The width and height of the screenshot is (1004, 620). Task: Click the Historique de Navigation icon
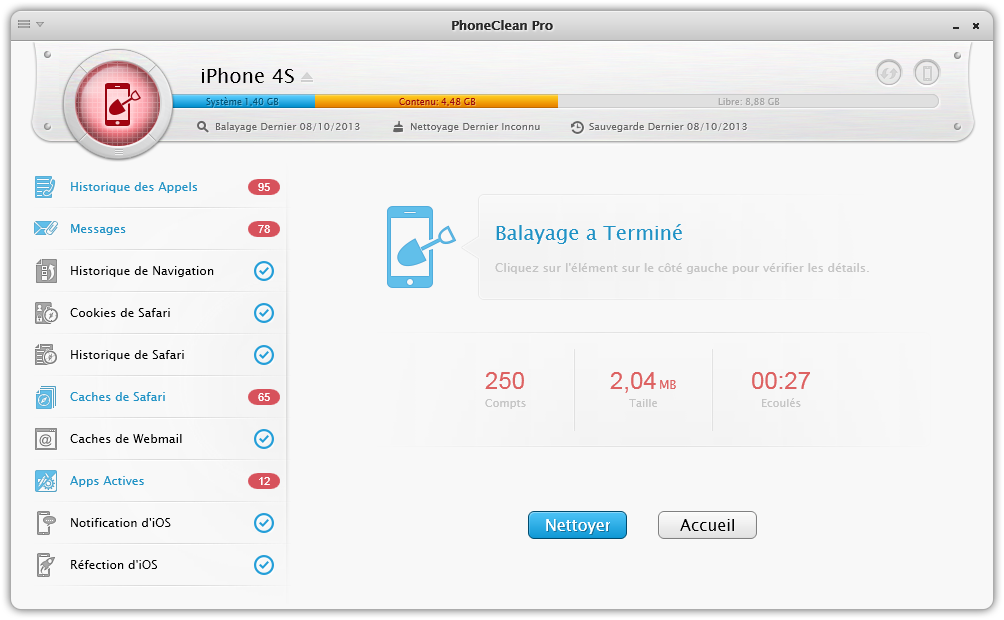[45, 271]
